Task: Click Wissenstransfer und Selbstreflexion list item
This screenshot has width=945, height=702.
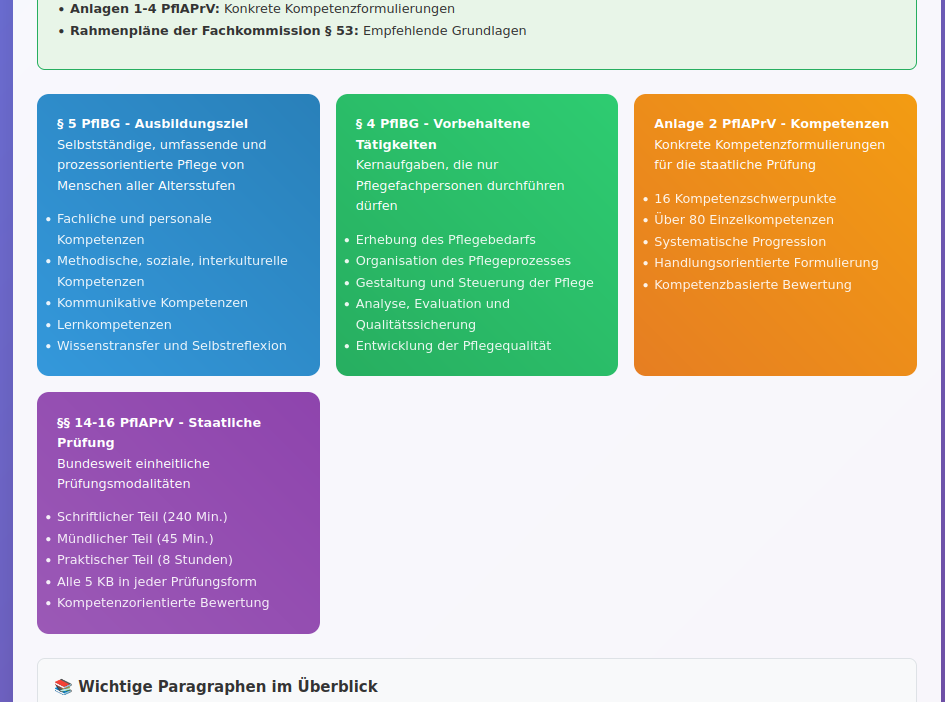Action: (x=171, y=346)
